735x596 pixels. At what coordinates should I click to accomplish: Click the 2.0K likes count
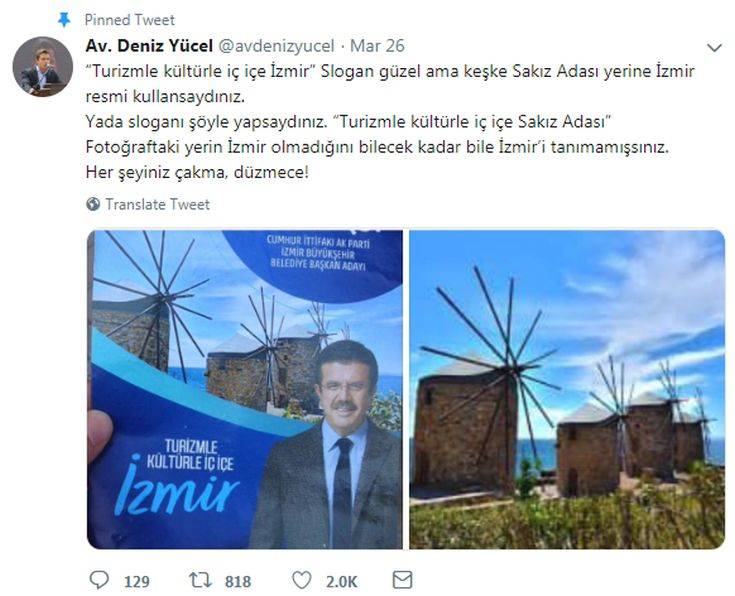pos(341,581)
